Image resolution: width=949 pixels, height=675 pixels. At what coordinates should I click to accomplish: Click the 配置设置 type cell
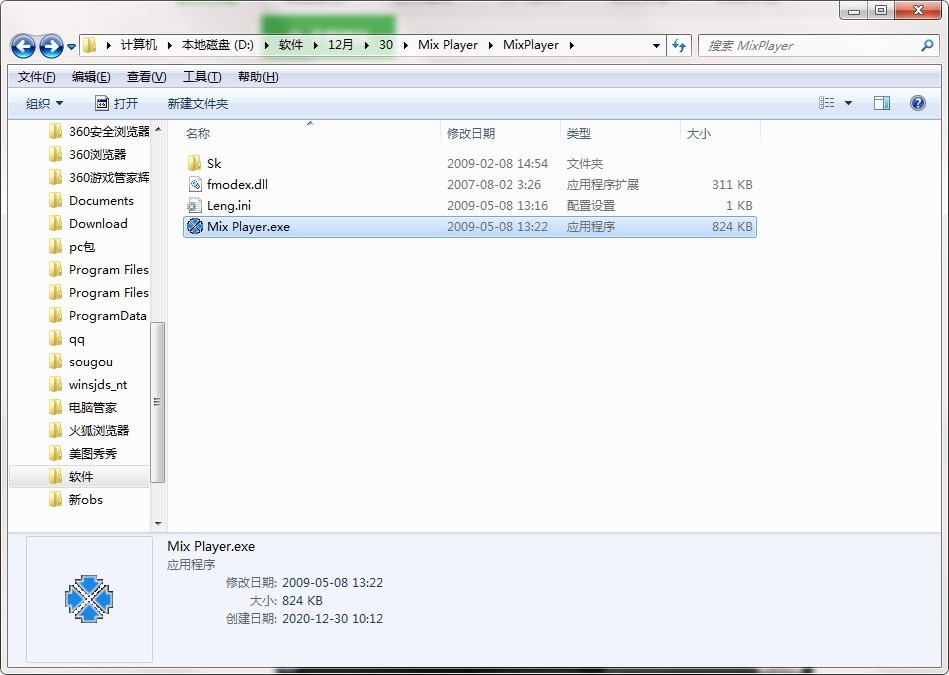click(591, 206)
